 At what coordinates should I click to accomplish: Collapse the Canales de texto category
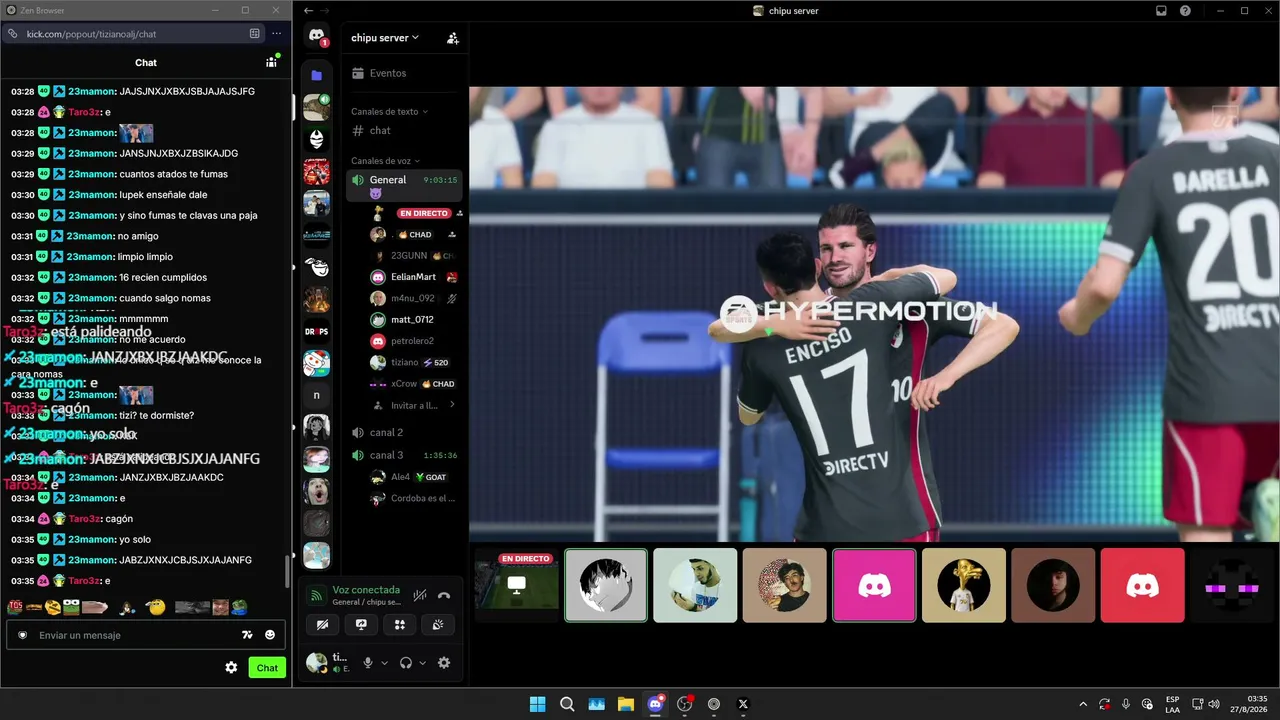pyautogui.click(x=389, y=112)
